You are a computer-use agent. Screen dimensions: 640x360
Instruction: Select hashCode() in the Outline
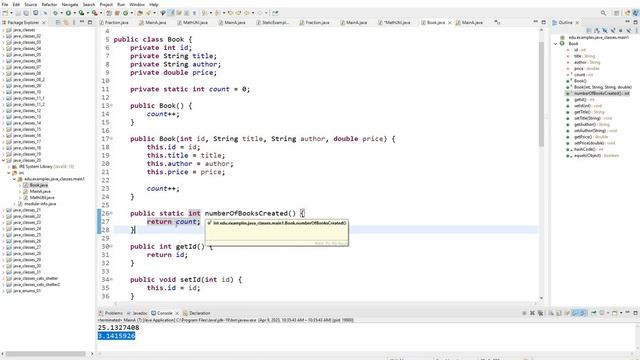coord(588,149)
